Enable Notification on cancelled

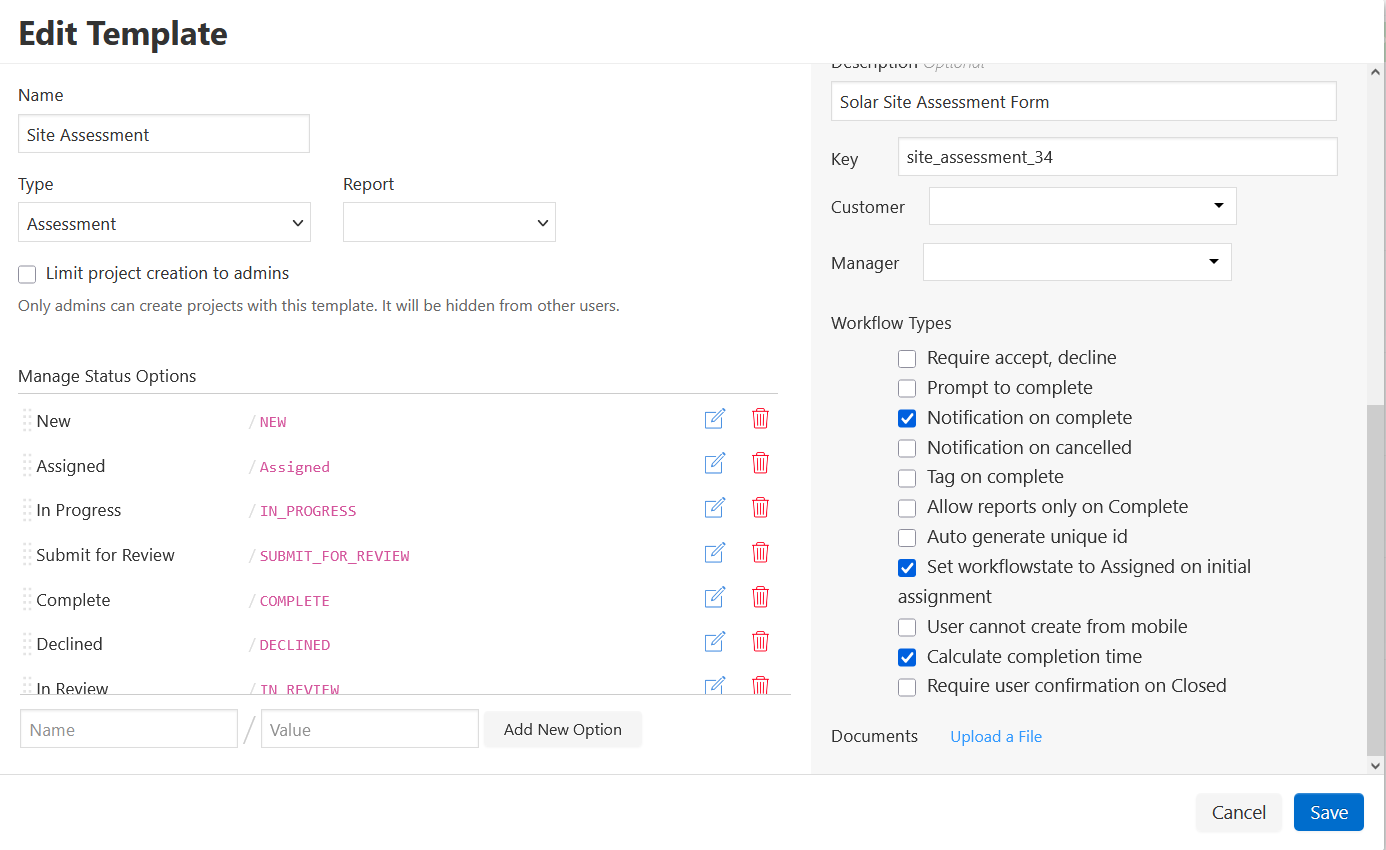(907, 448)
